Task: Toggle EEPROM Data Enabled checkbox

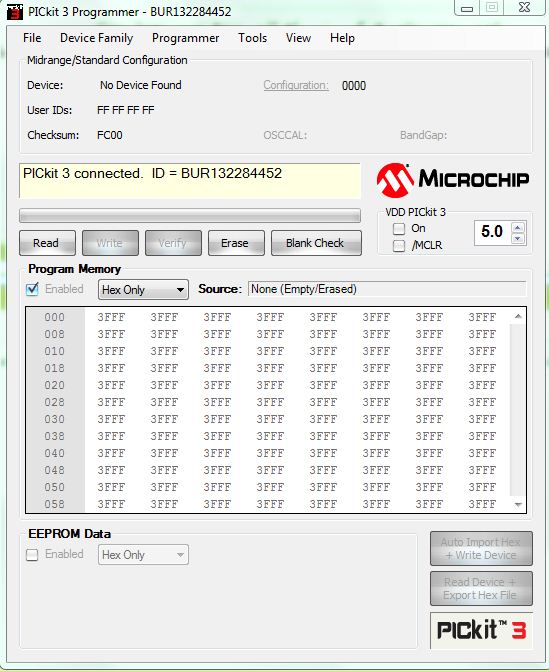Action: (x=32, y=555)
